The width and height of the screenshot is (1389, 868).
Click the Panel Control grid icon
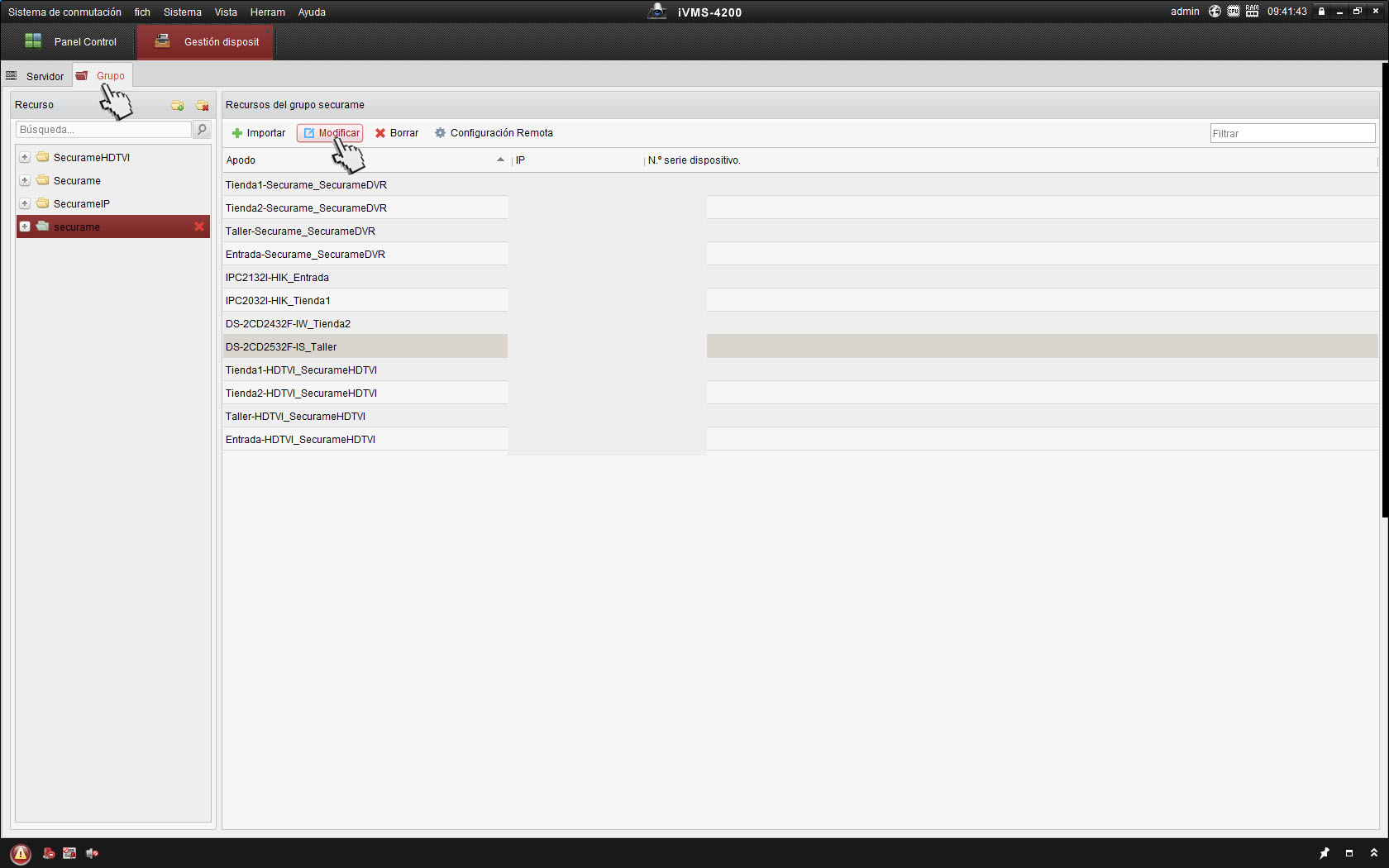click(x=33, y=41)
